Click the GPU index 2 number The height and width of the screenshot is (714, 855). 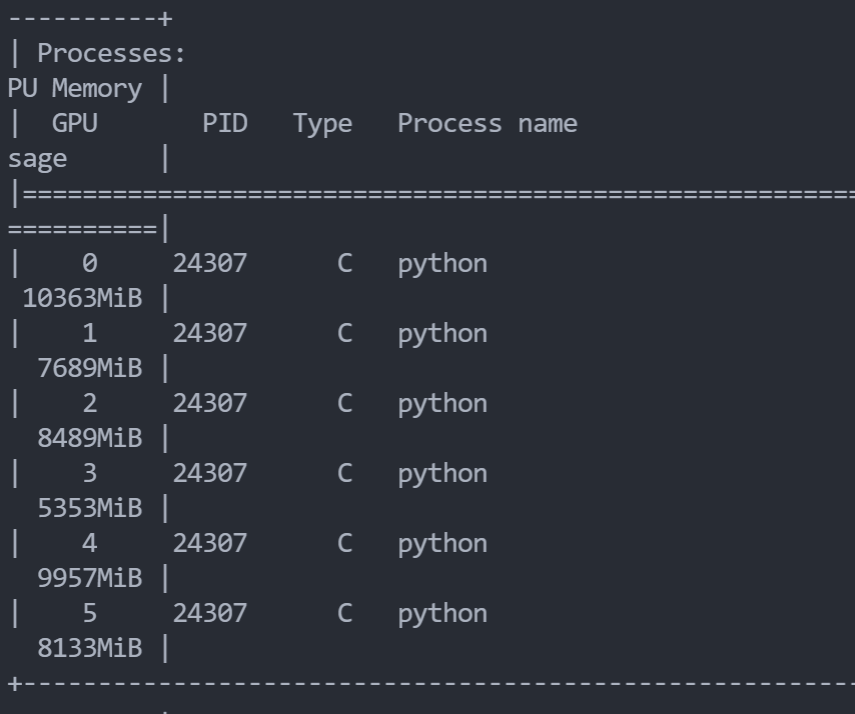90,403
